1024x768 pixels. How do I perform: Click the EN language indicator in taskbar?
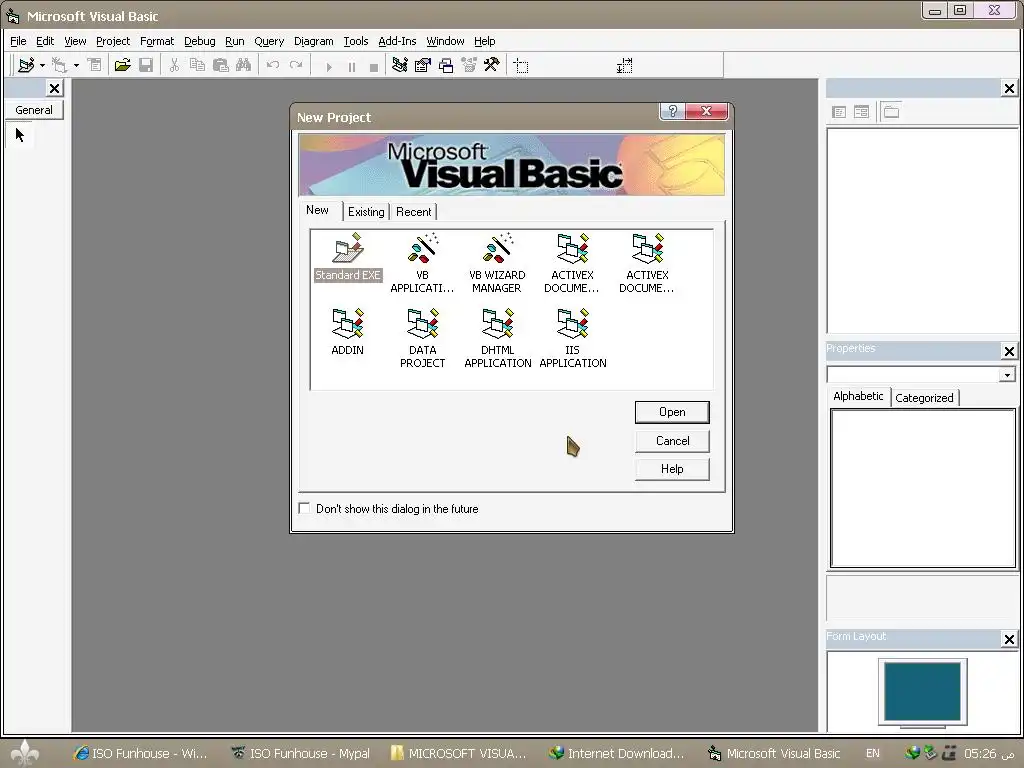tap(872, 753)
